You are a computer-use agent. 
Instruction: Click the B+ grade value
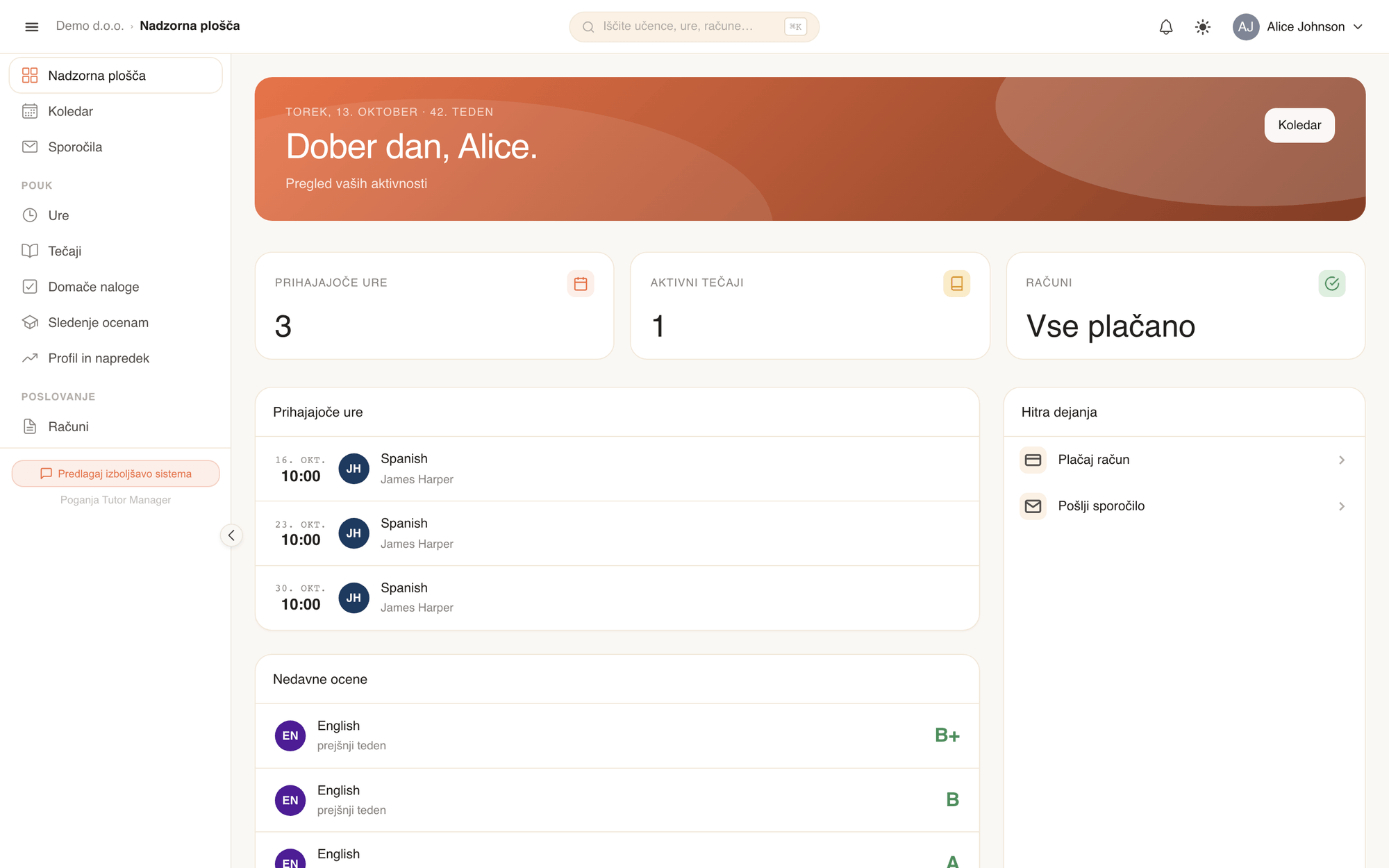click(x=947, y=735)
